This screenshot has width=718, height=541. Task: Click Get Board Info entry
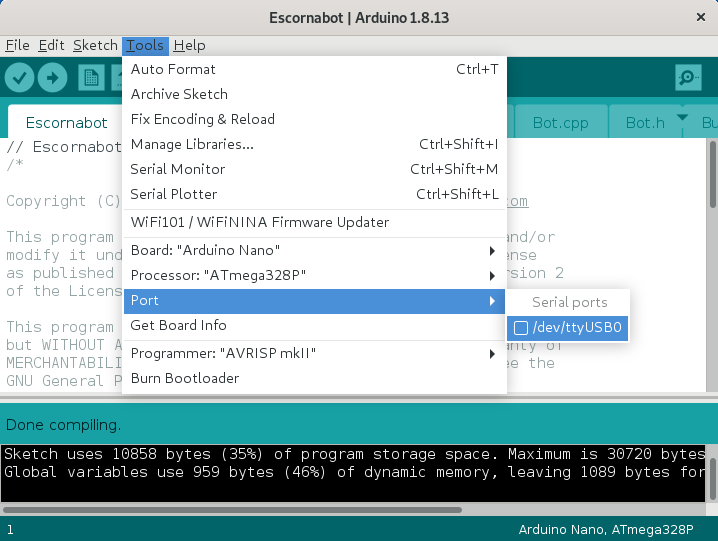[178, 325]
